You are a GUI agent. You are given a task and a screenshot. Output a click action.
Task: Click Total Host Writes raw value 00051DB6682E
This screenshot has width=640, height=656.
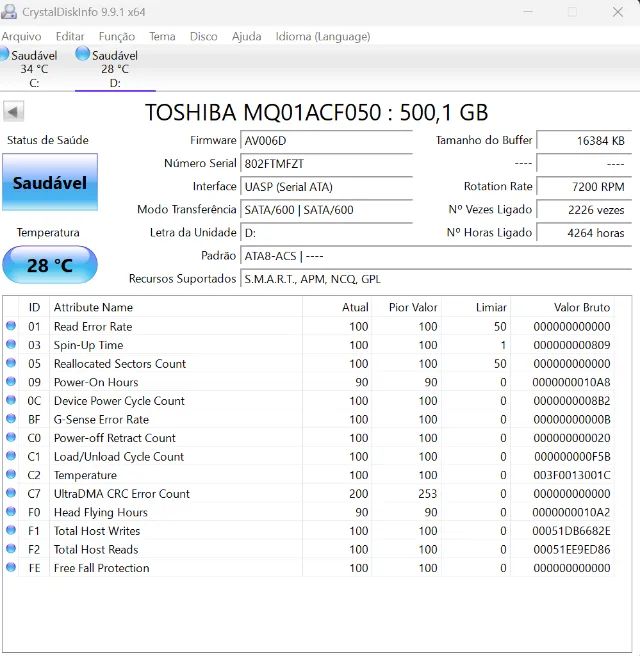coord(571,530)
